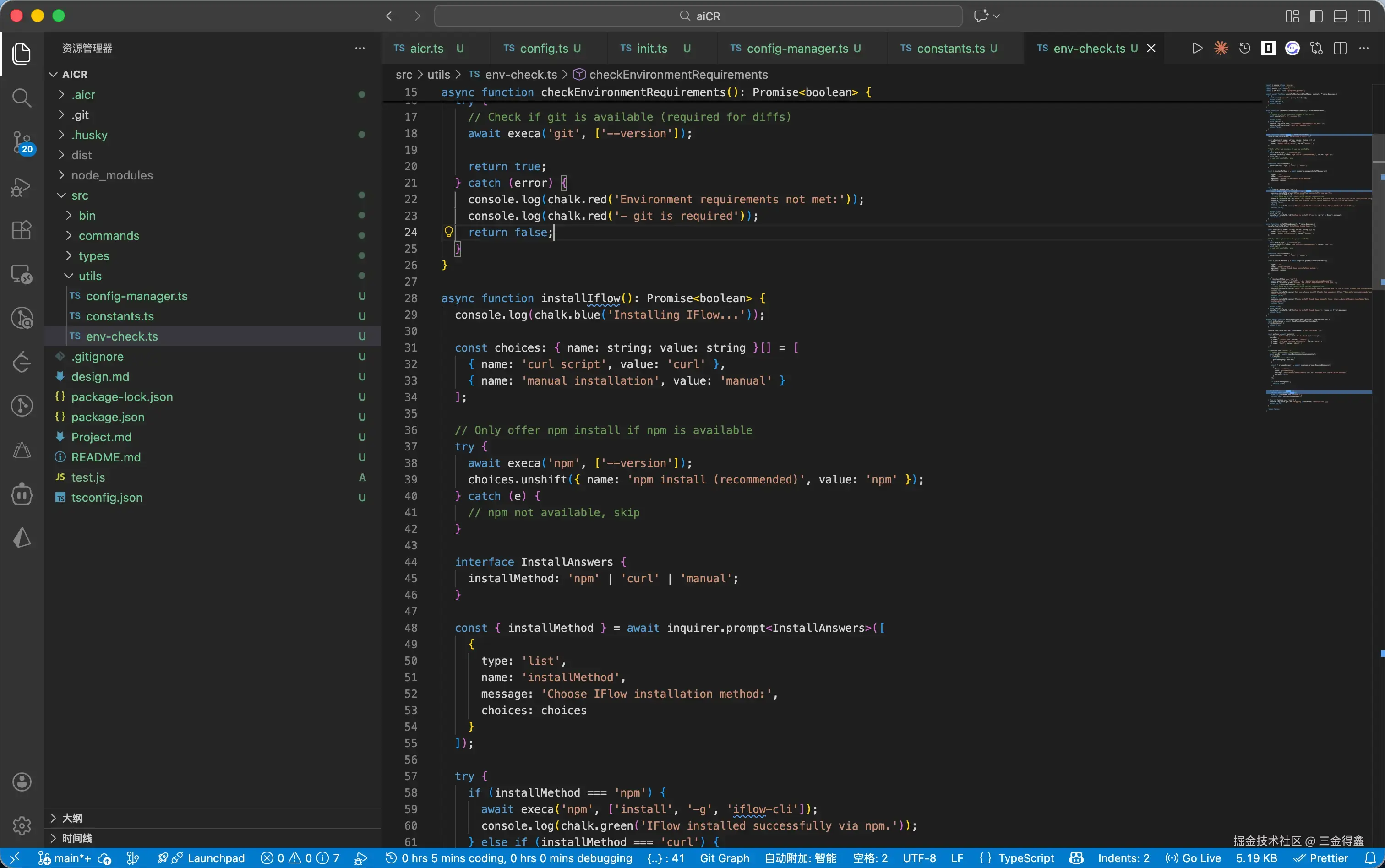
Task: Toggle the secondary side bar visibility
Action: point(1363,16)
